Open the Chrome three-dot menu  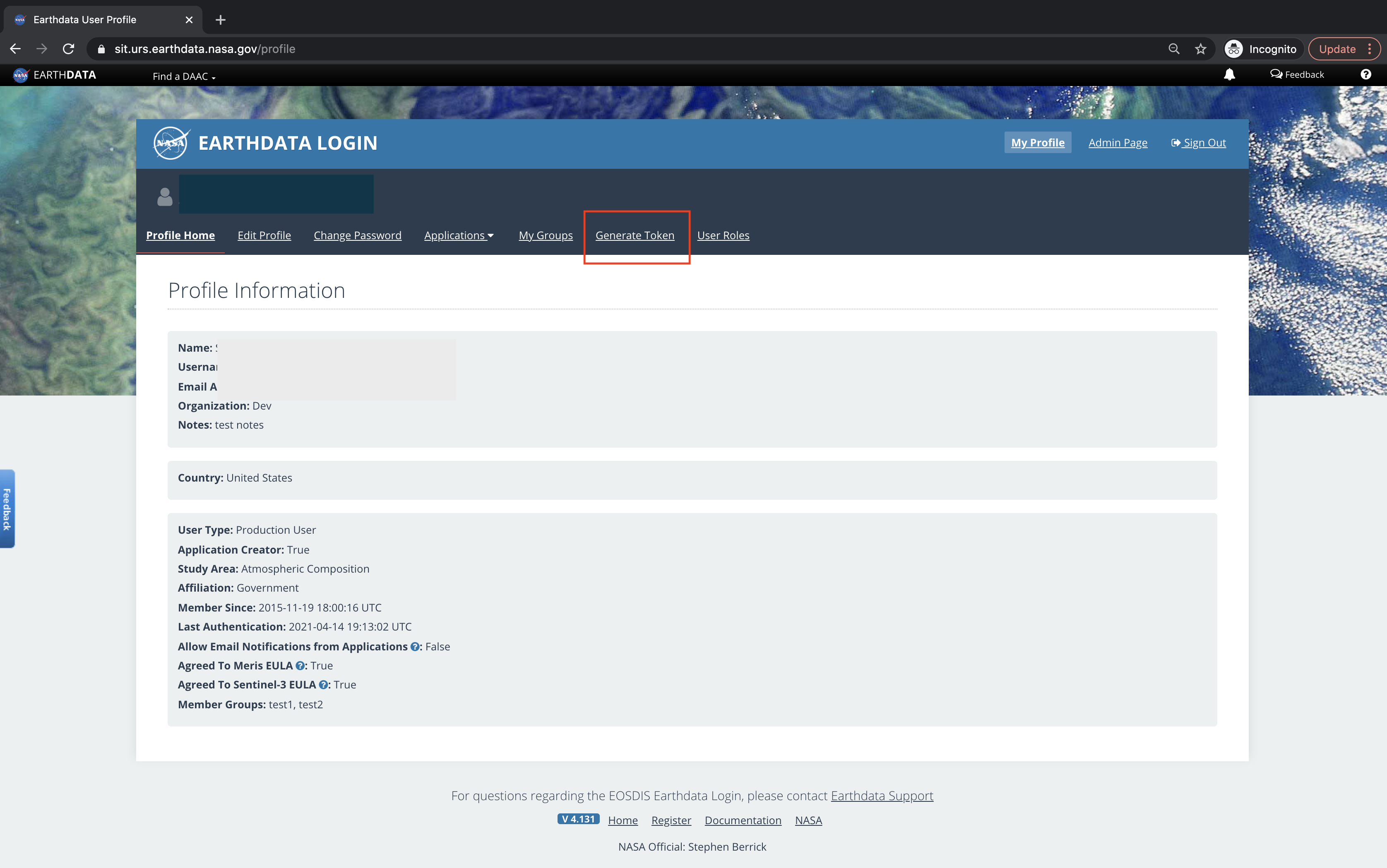(1370, 49)
